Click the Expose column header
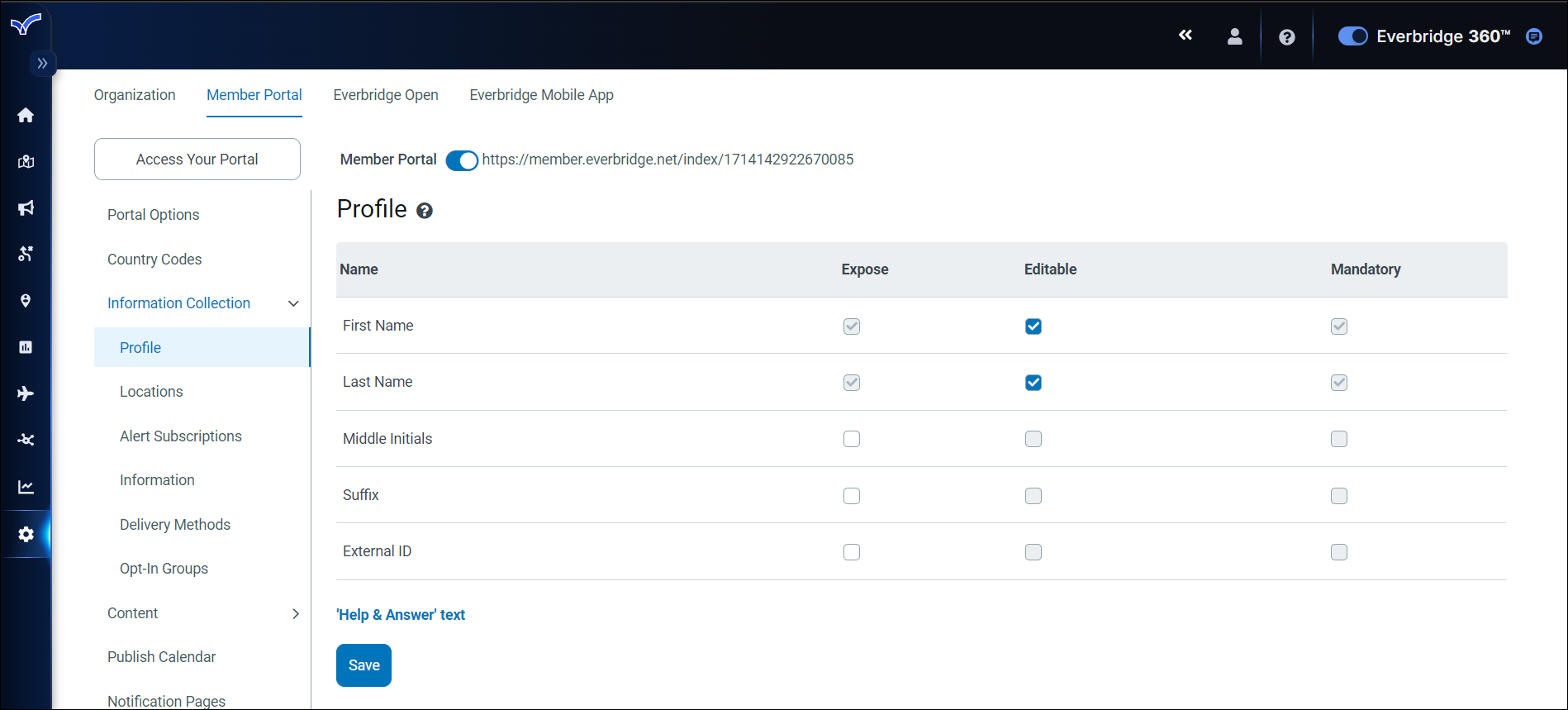This screenshot has width=1568, height=710. [865, 269]
